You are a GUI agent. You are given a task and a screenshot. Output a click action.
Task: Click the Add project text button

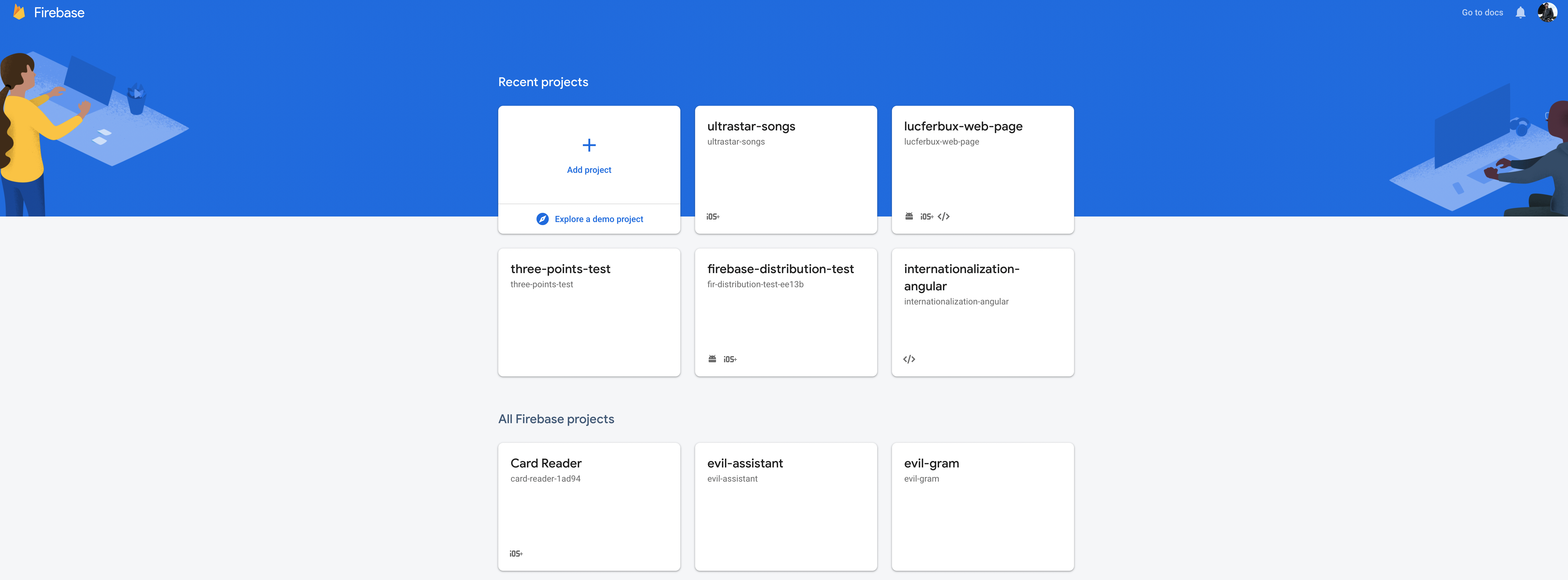point(589,170)
